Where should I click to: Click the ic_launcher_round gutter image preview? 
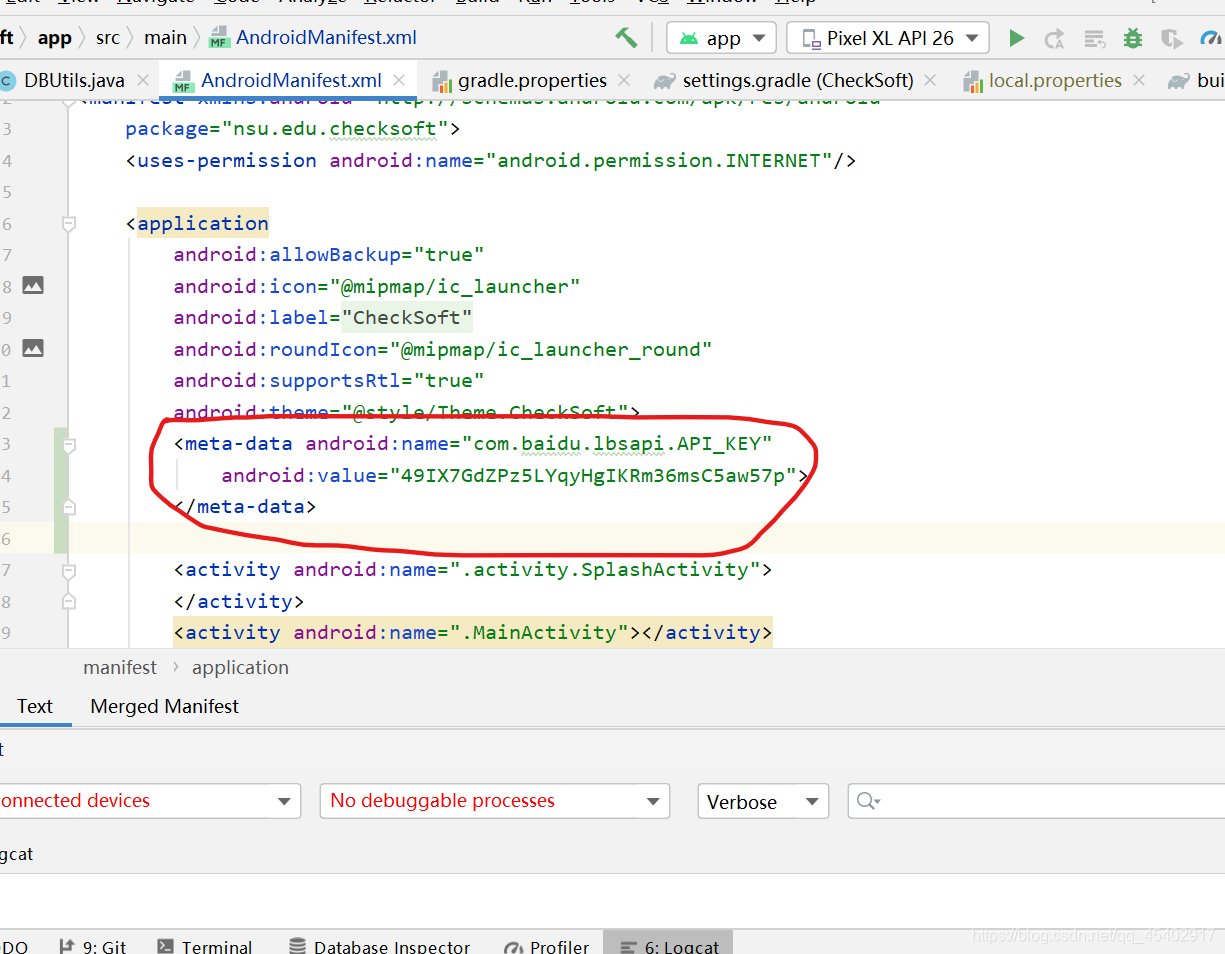pyautogui.click(x=33, y=349)
